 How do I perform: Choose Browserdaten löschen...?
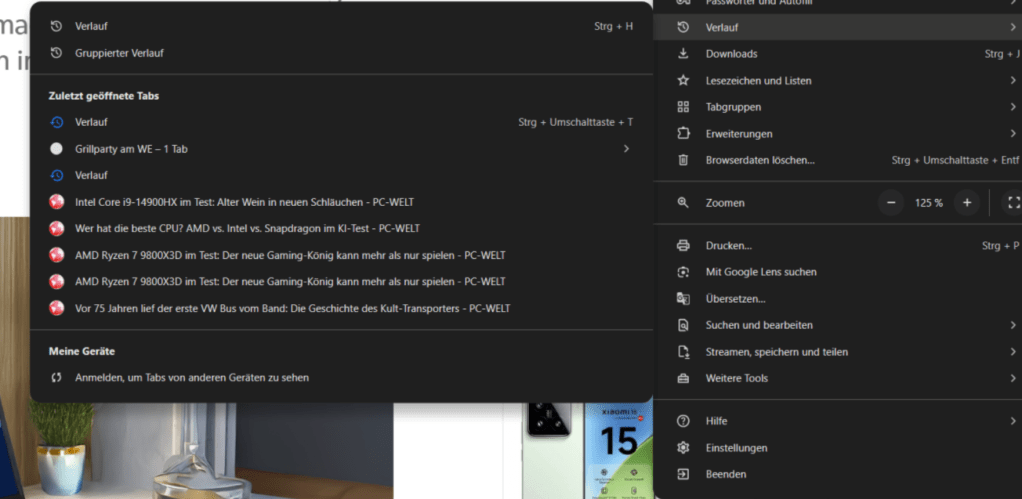pos(838,160)
